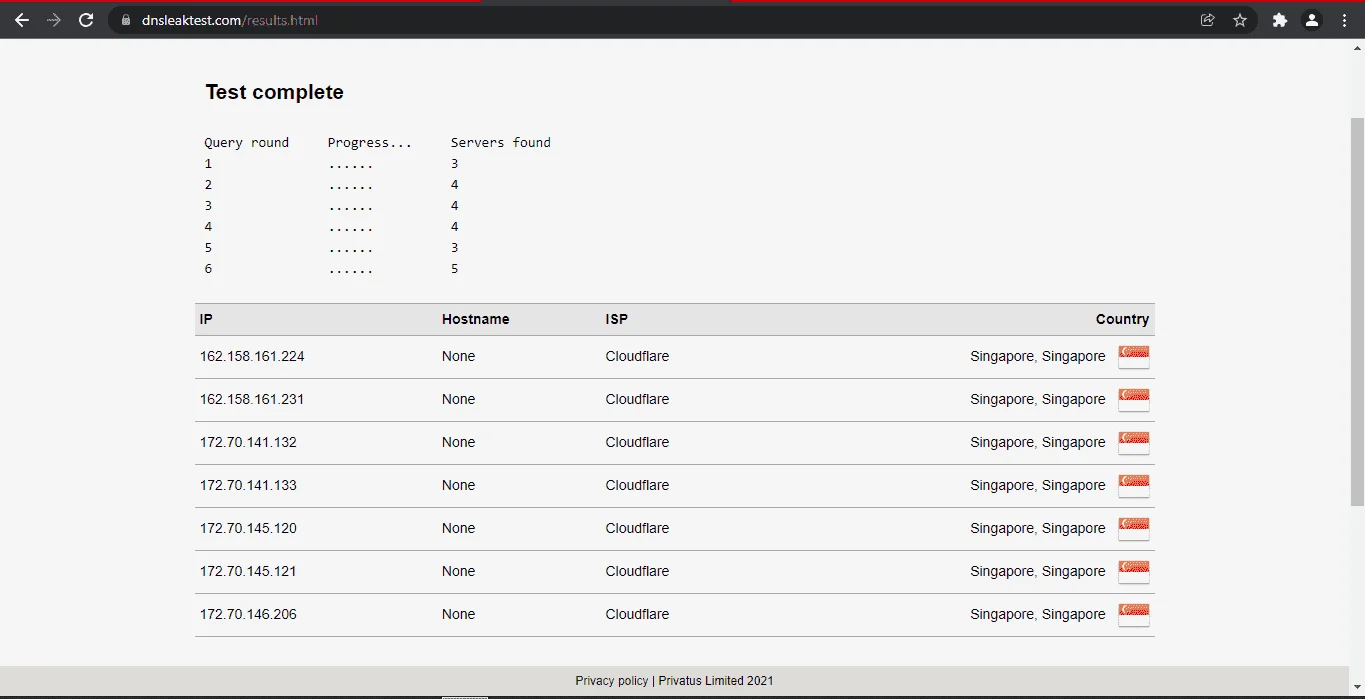Screen dimensions: 1365x699
Task: Click servers found value 5 for round 6
Action: [x=455, y=269]
